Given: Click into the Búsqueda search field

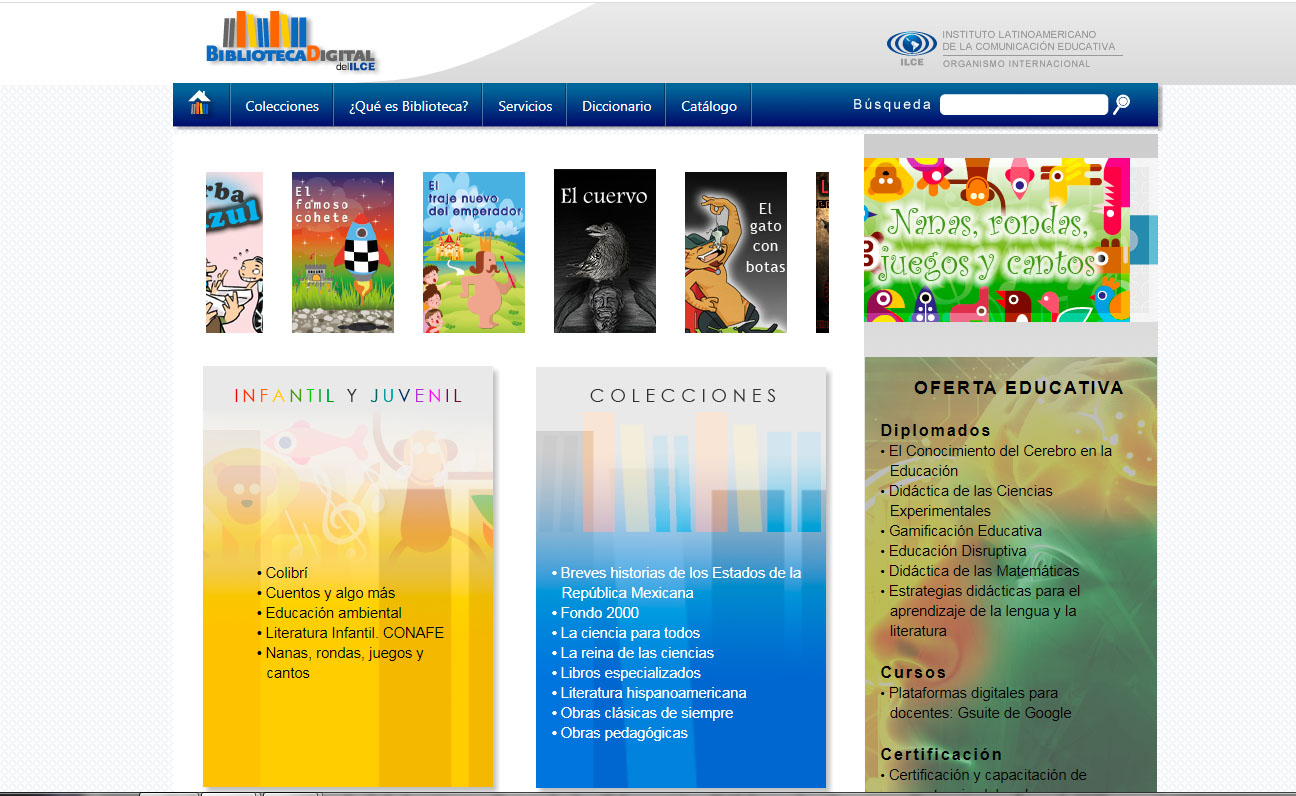Looking at the screenshot, I should (x=1023, y=105).
